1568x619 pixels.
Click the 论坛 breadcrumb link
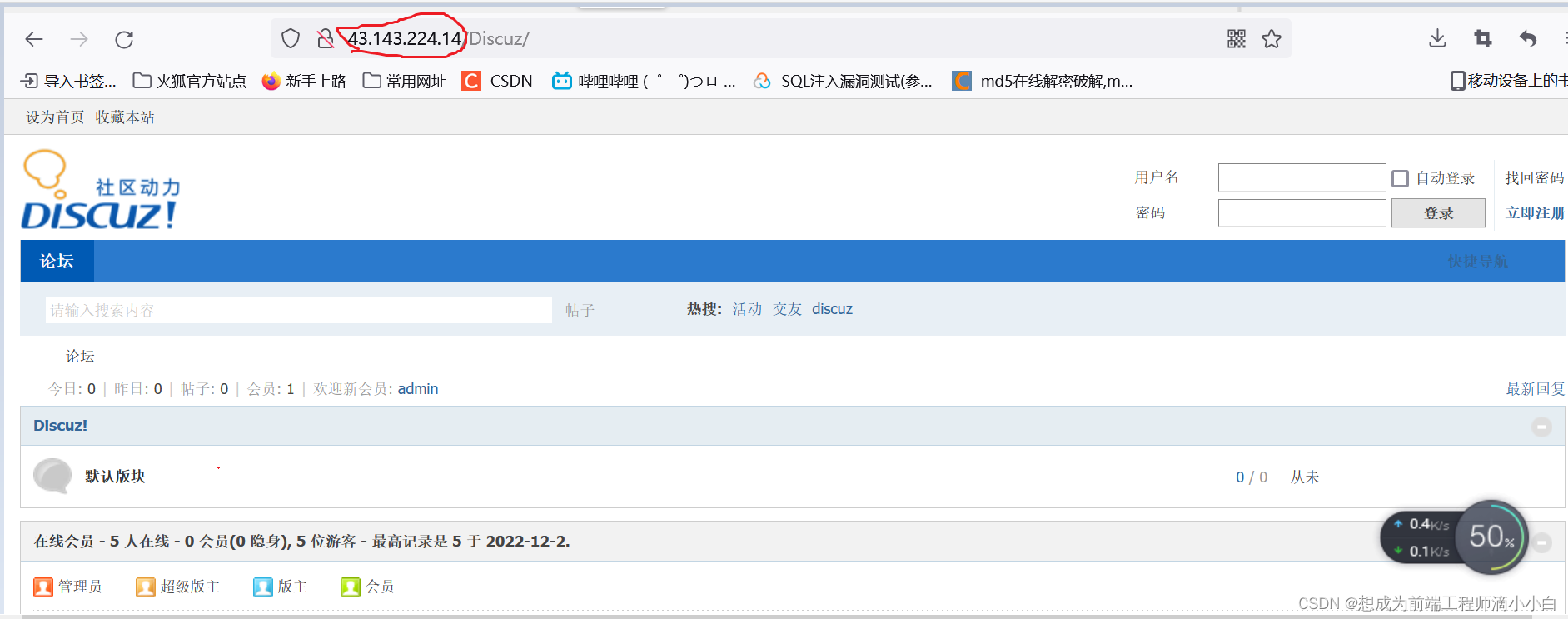point(80,357)
